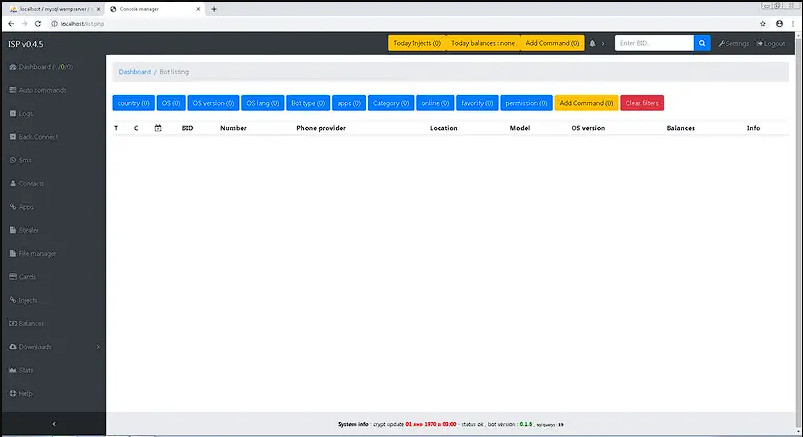This screenshot has width=803, height=437.
Task: Open Contacts in the sidebar
Action: click(x=27, y=183)
